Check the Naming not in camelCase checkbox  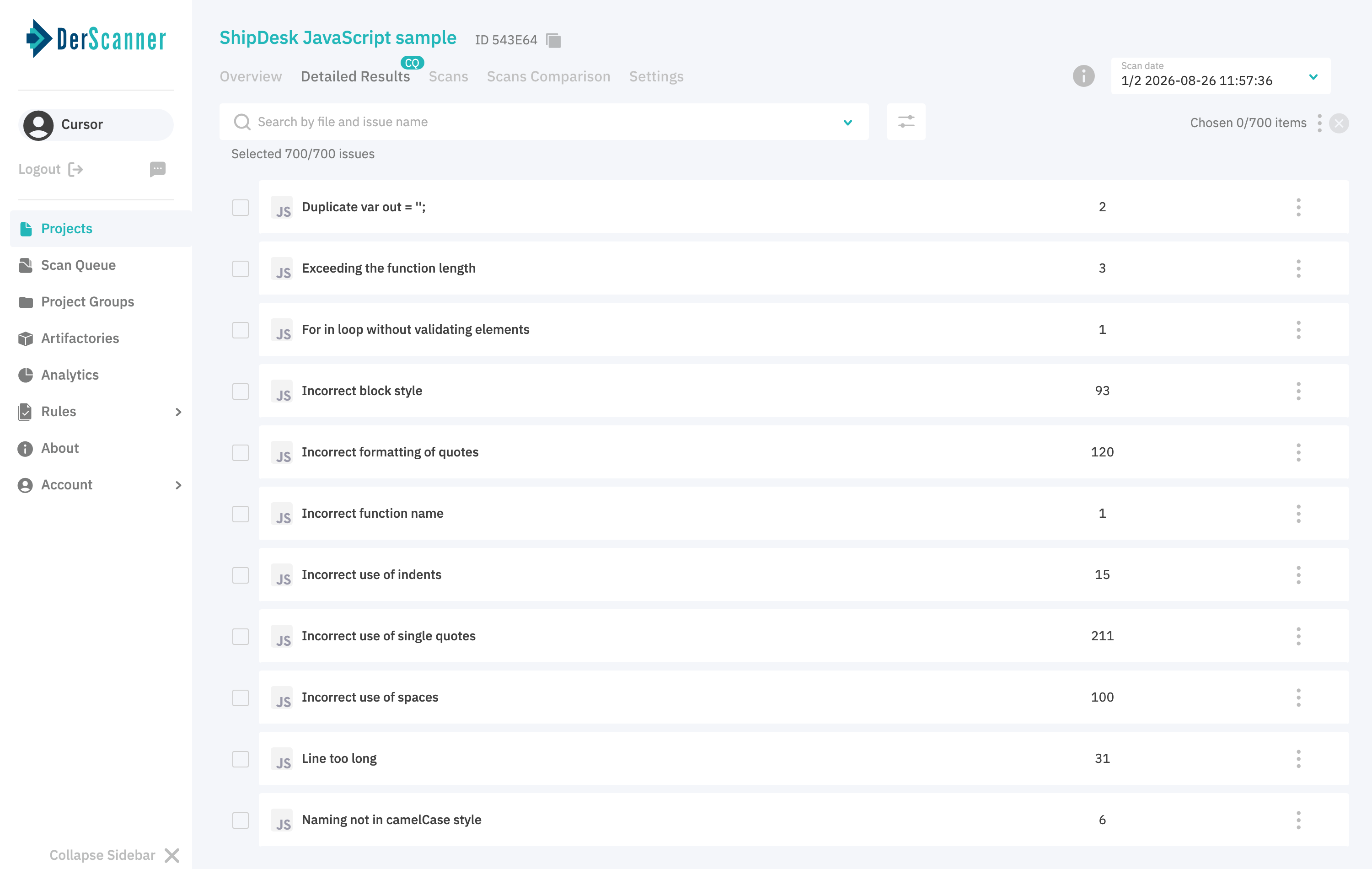coord(241,820)
